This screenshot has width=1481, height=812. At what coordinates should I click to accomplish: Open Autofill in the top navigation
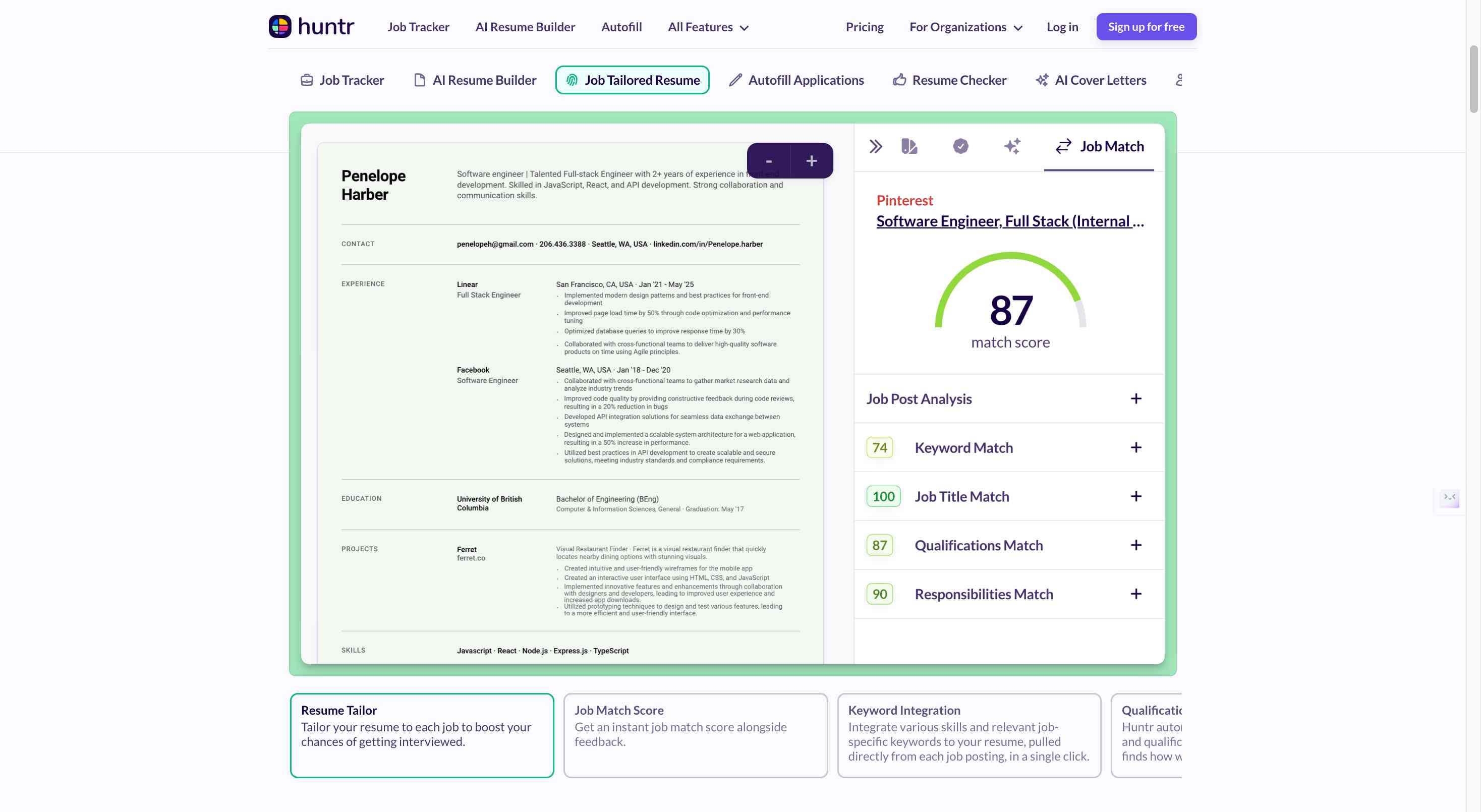(x=621, y=27)
